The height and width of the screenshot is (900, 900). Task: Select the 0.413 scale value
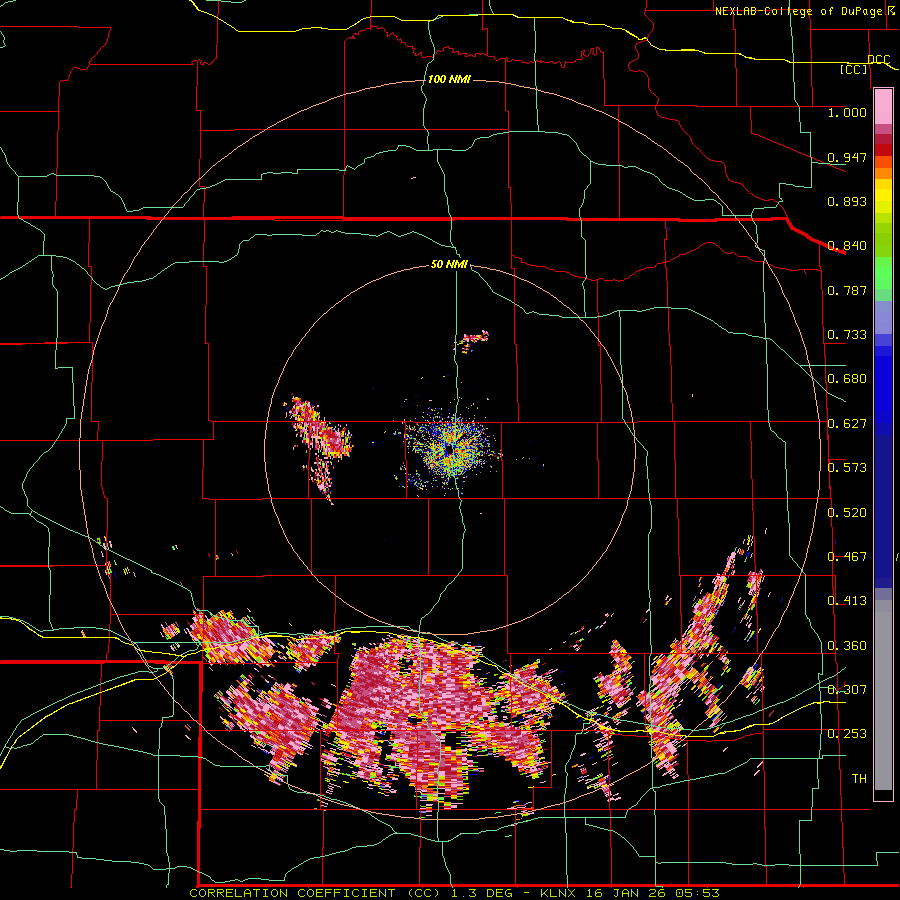click(x=847, y=601)
